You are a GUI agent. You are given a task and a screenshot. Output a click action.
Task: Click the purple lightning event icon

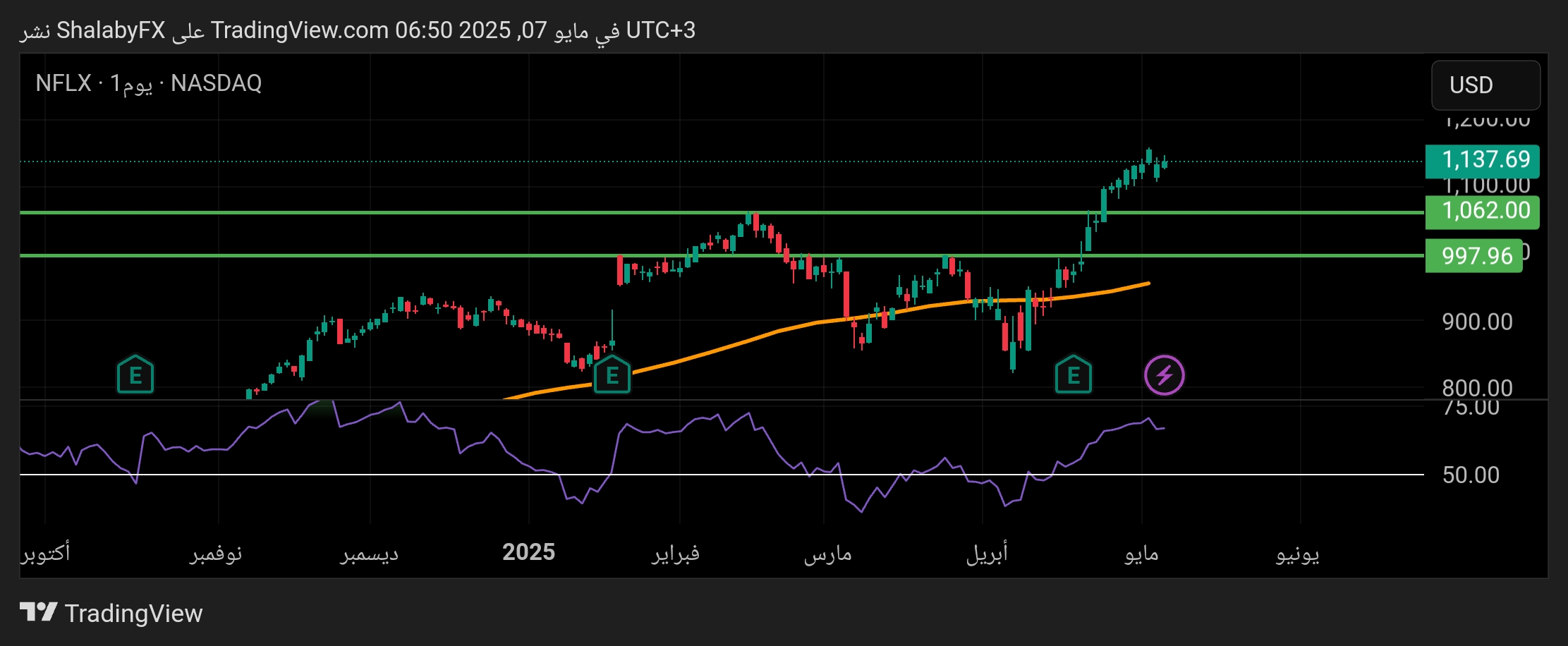(1164, 374)
